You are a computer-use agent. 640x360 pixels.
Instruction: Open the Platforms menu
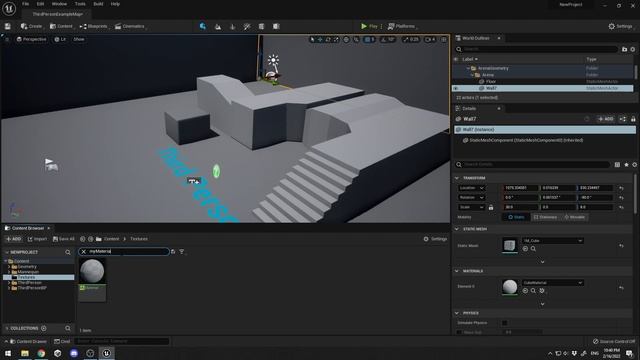point(402,26)
